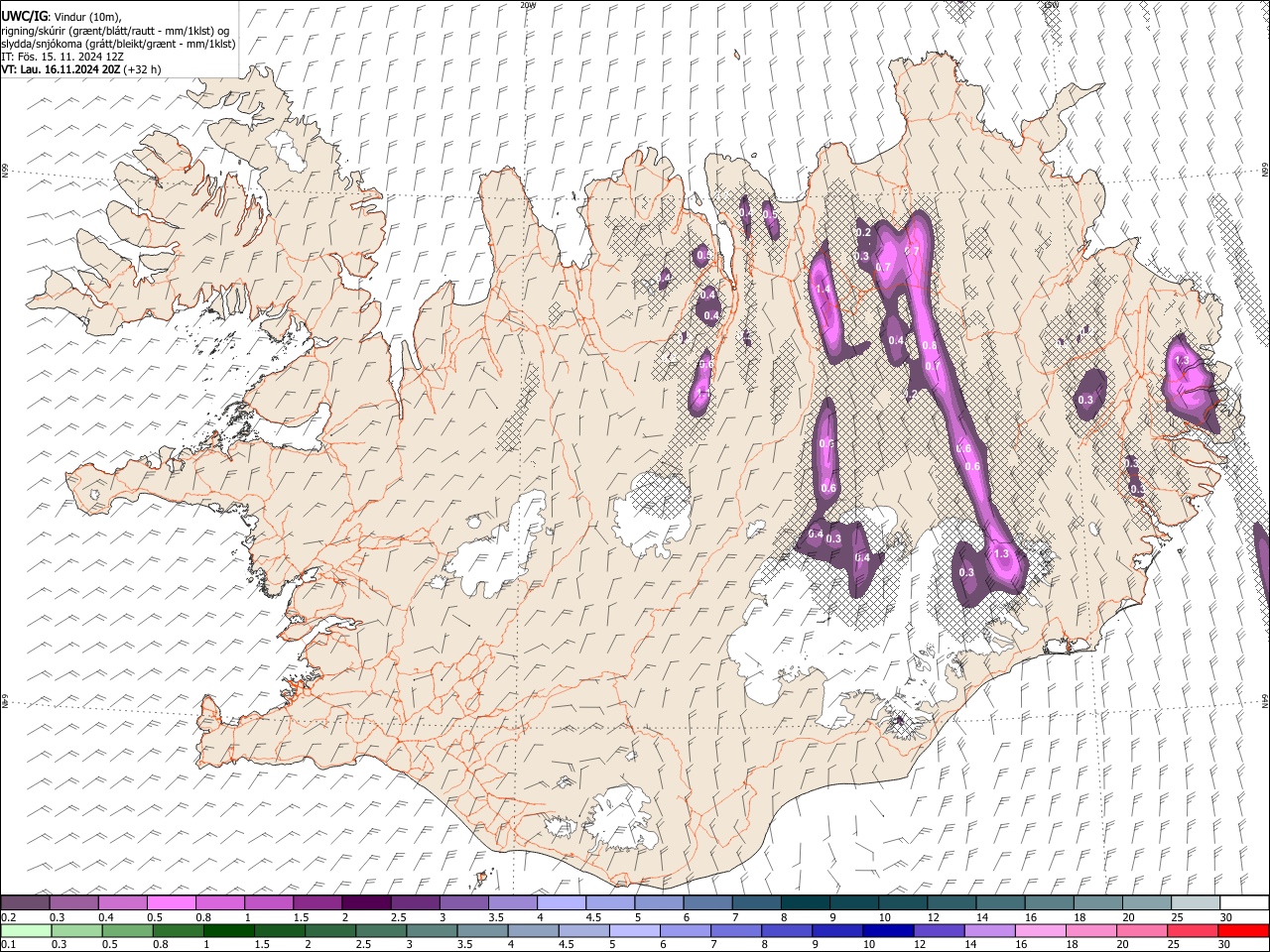This screenshot has height=952, width=1270.
Task: Click the gray-green swatch between 3 and 3.5, green scale
Action: [x=433, y=930]
